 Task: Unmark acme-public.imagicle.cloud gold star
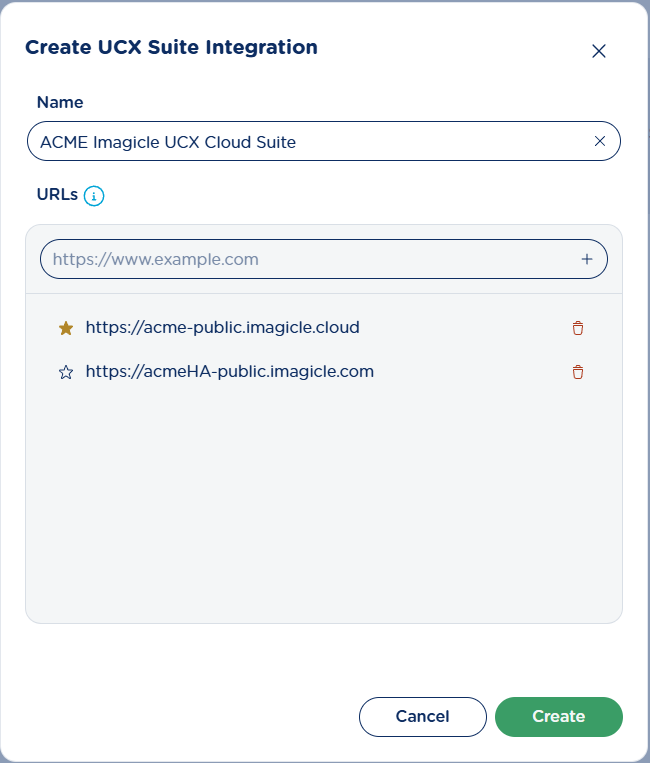pyautogui.click(x=66, y=328)
